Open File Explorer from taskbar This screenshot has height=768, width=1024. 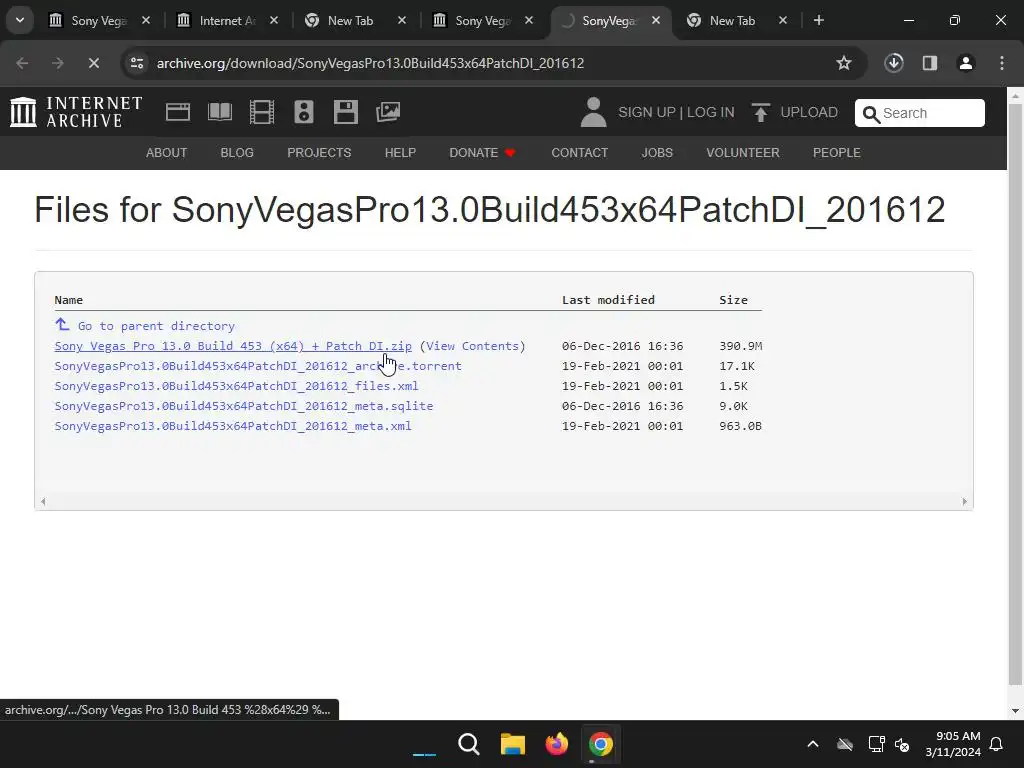pyautogui.click(x=513, y=744)
